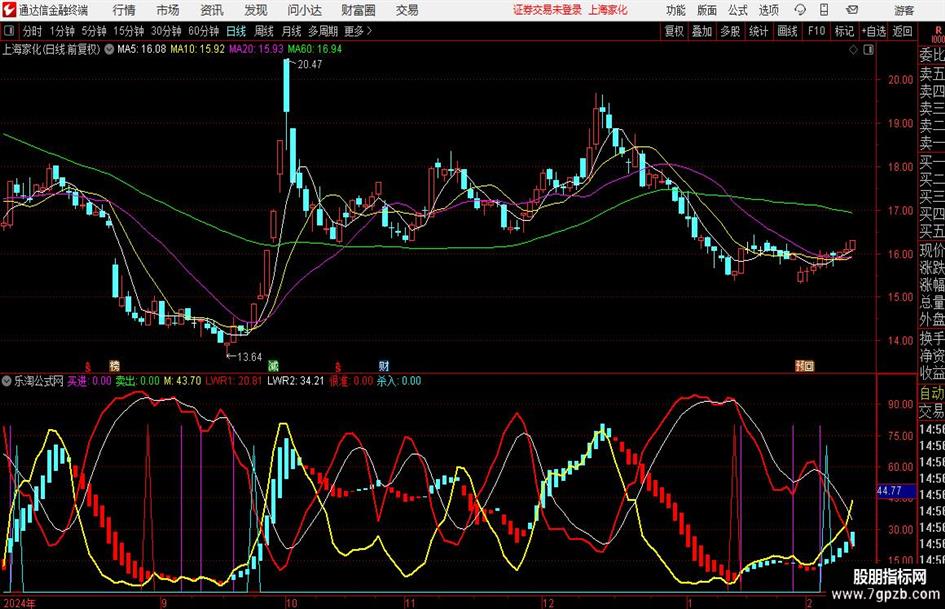Click the LWR2: 34.21 indicator value

(296, 381)
